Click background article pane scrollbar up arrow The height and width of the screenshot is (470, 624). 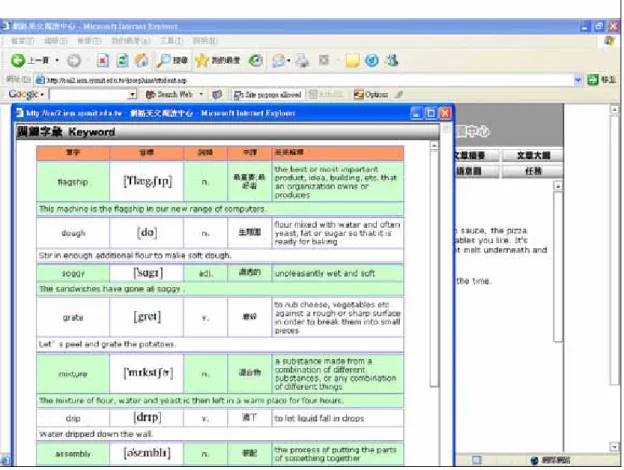[558, 186]
